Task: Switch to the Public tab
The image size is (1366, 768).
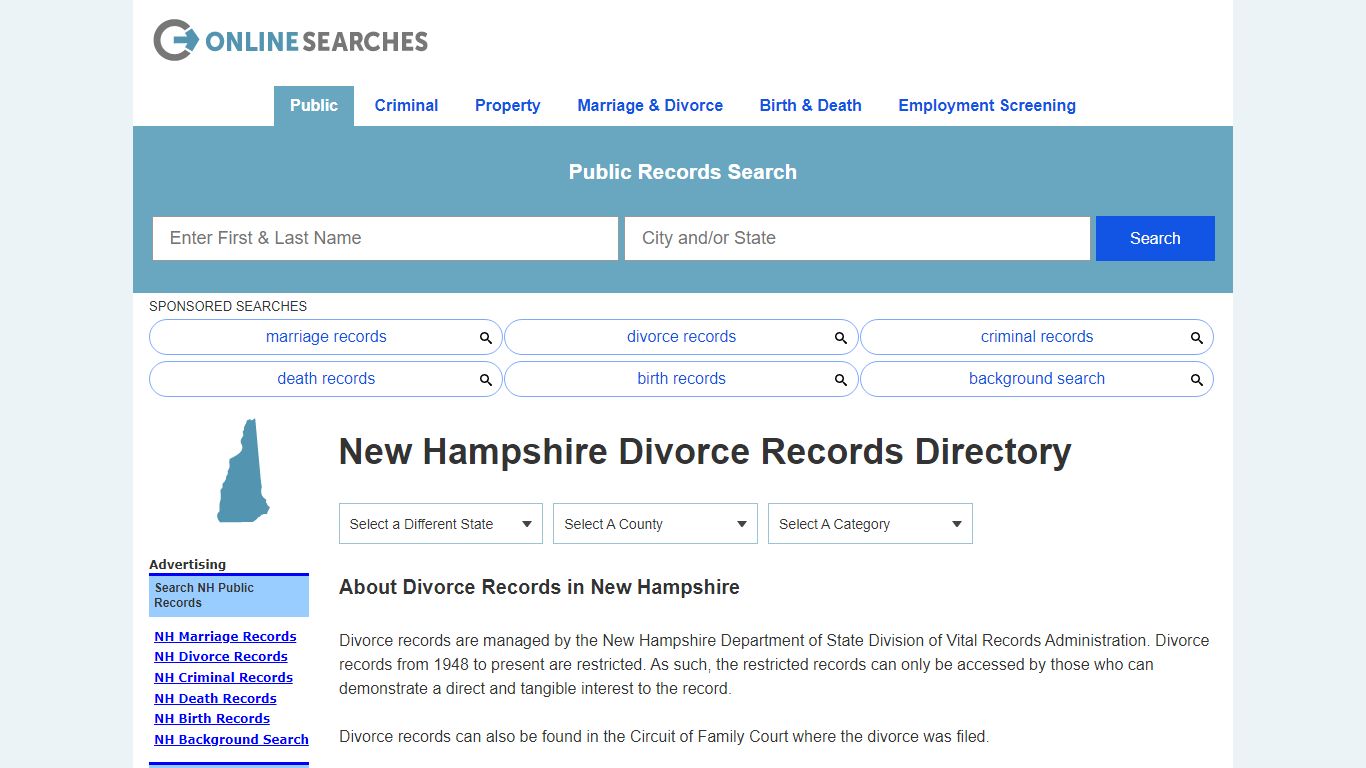Action: 314,106
